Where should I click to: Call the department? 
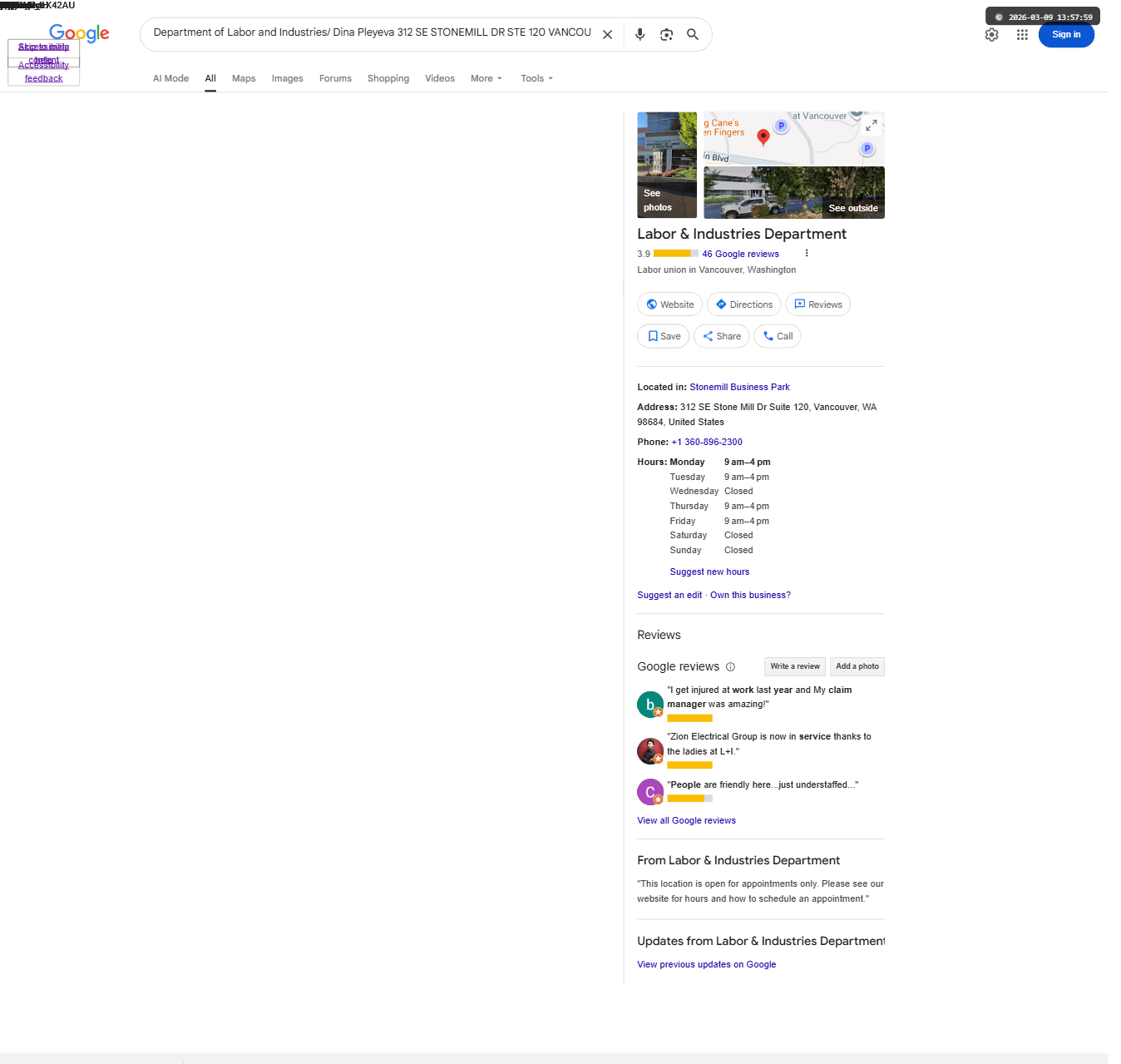tap(778, 336)
